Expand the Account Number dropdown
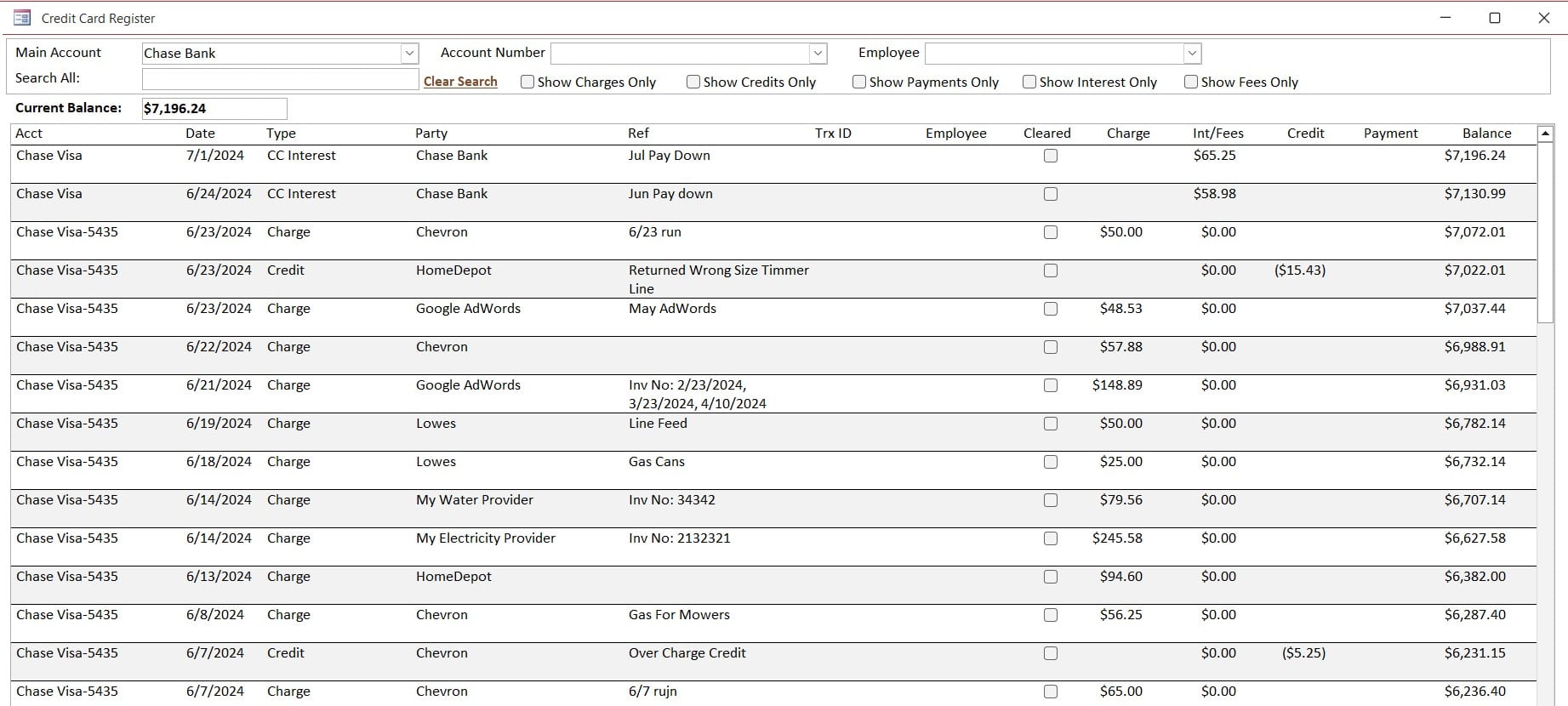The image size is (1568, 706). click(x=818, y=54)
